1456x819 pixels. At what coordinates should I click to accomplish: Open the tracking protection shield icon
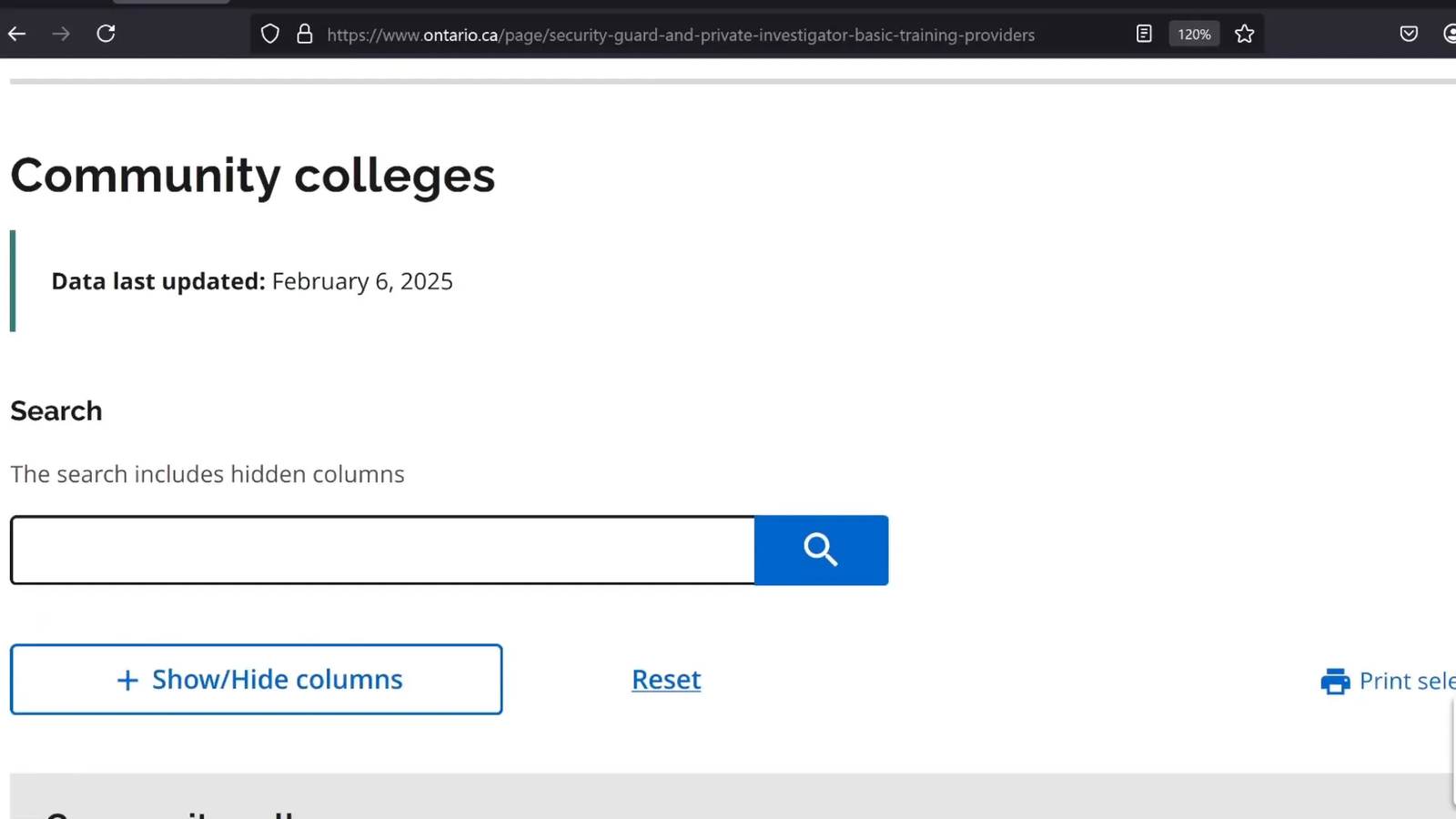(270, 35)
